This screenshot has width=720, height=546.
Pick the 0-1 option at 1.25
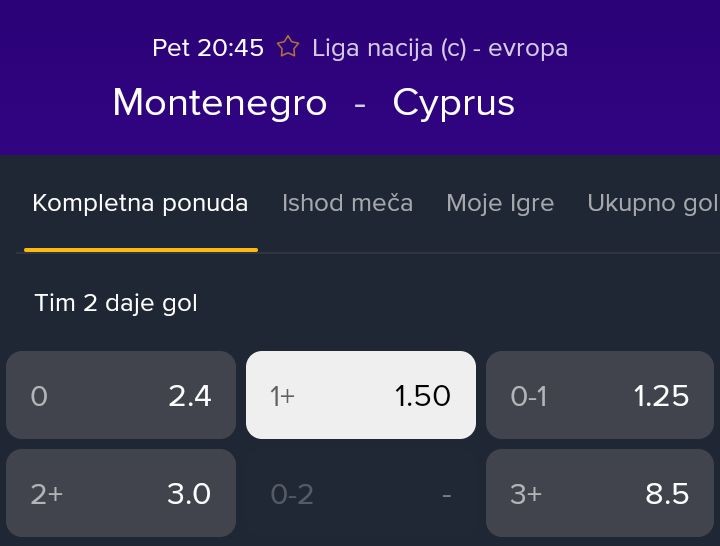(600, 395)
